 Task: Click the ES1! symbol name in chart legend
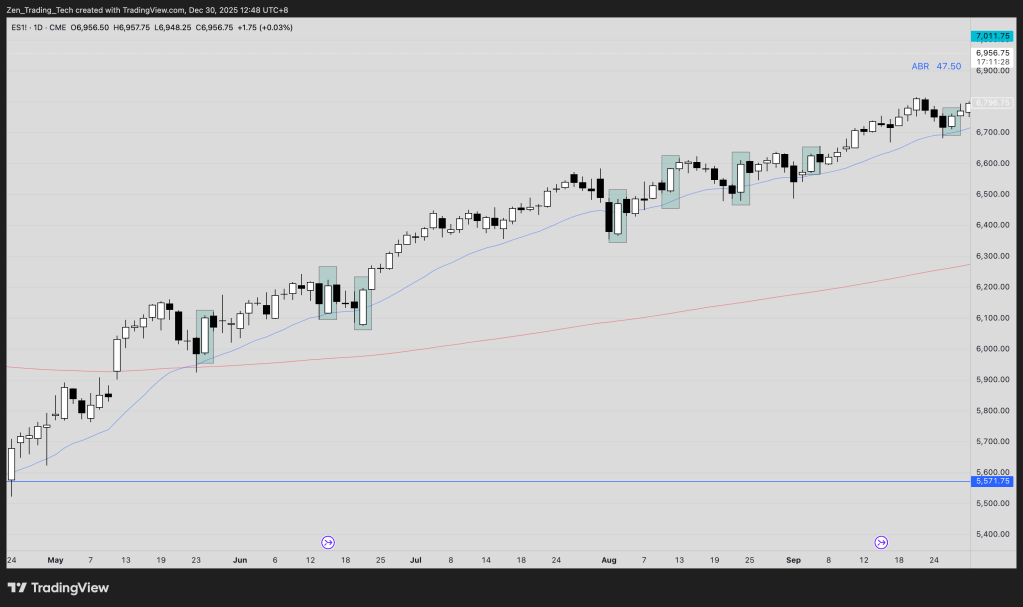click(x=18, y=27)
